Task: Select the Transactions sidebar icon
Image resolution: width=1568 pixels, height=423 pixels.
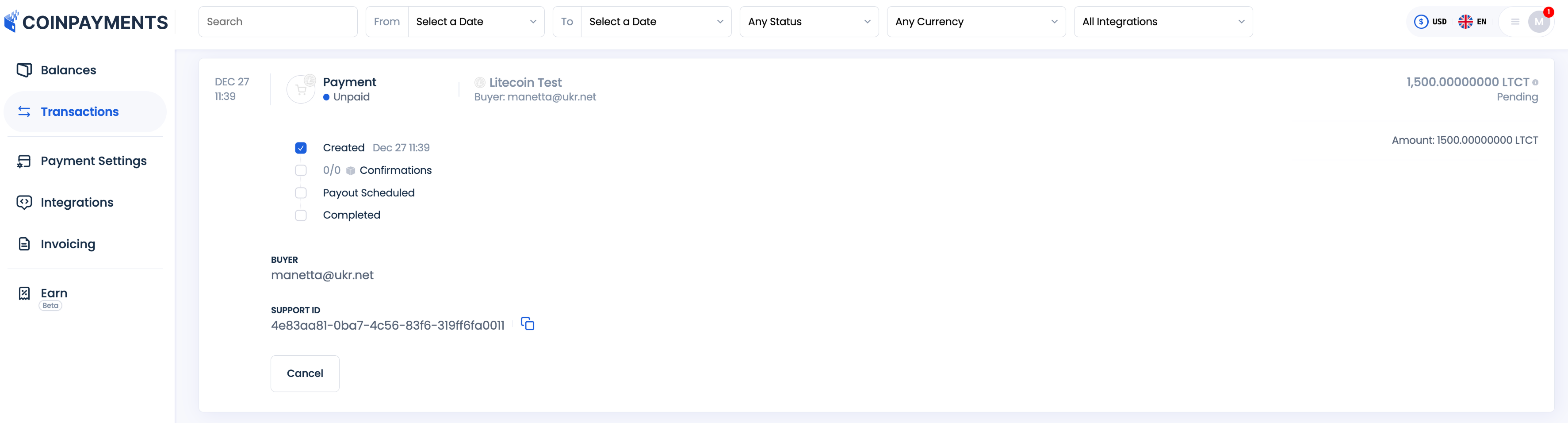Action: pyautogui.click(x=24, y=112)
